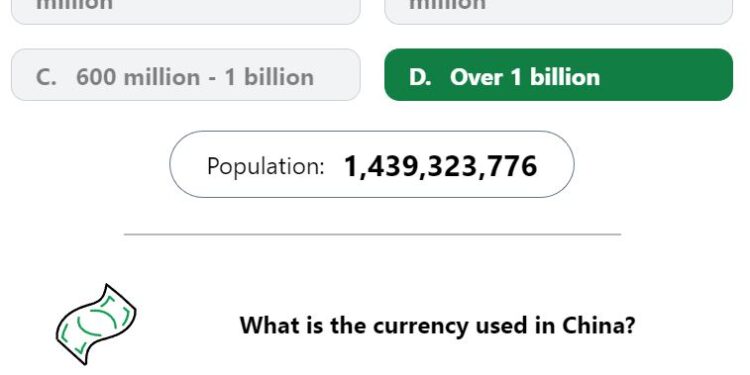This screenshot has width=750, height=375.
Task: Click the population number 1,439,323,776
Action: (441, 166)
